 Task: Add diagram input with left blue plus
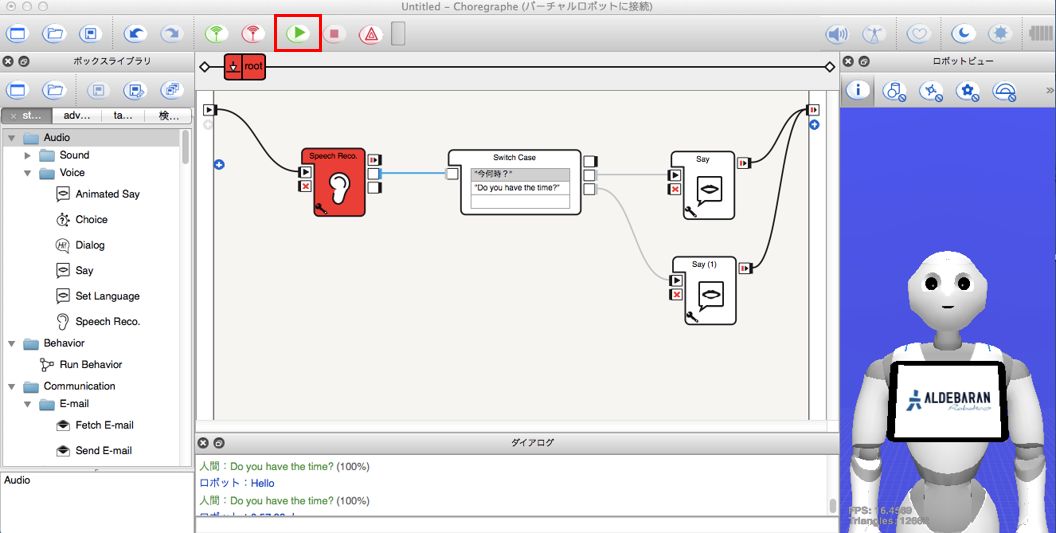(219, 164)
